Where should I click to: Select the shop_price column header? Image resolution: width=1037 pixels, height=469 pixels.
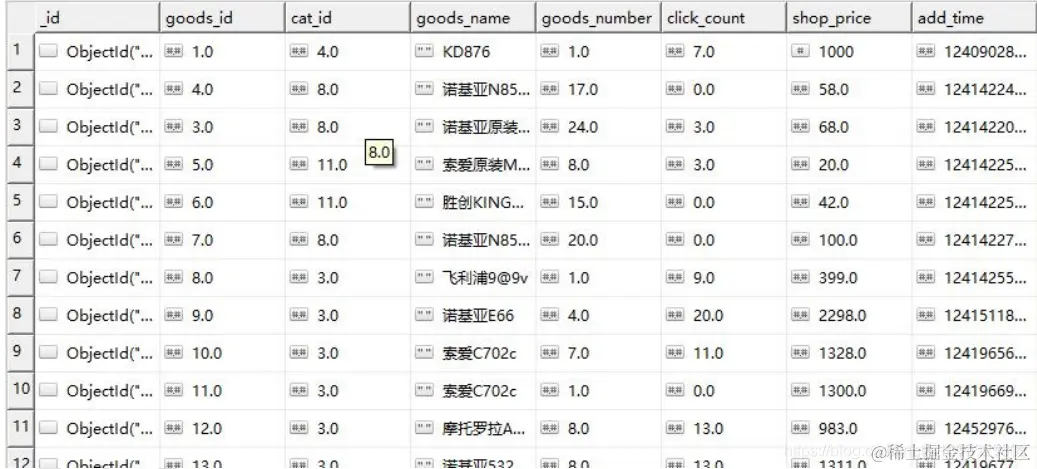[849, 18]
